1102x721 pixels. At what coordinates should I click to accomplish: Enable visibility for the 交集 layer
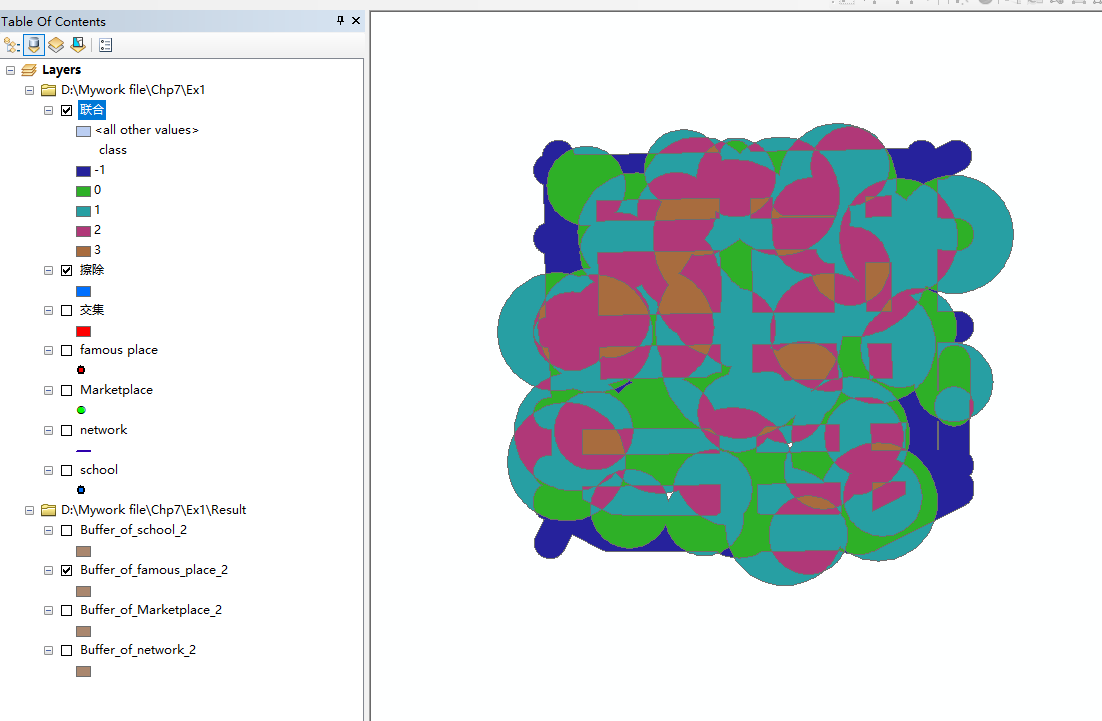[x=66, y=310]
